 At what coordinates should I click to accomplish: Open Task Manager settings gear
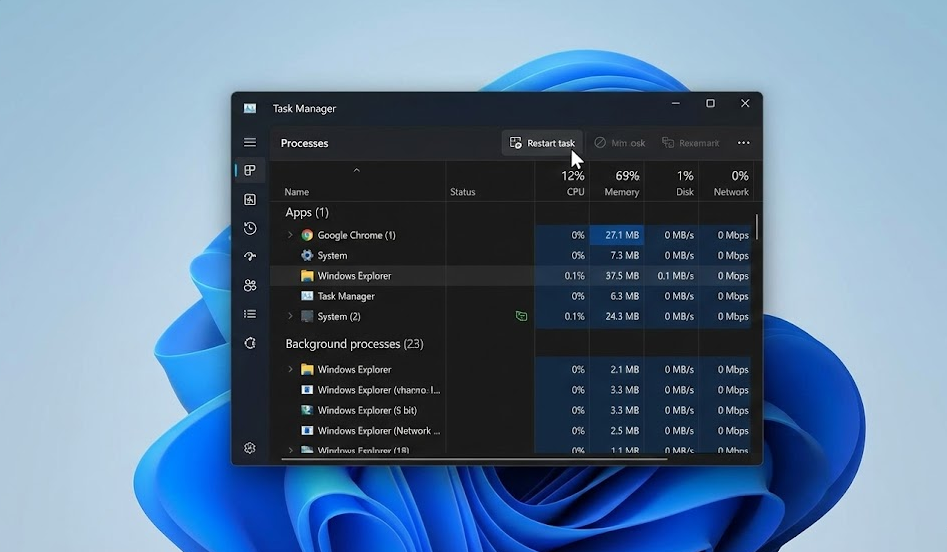(x=249, y=448)
